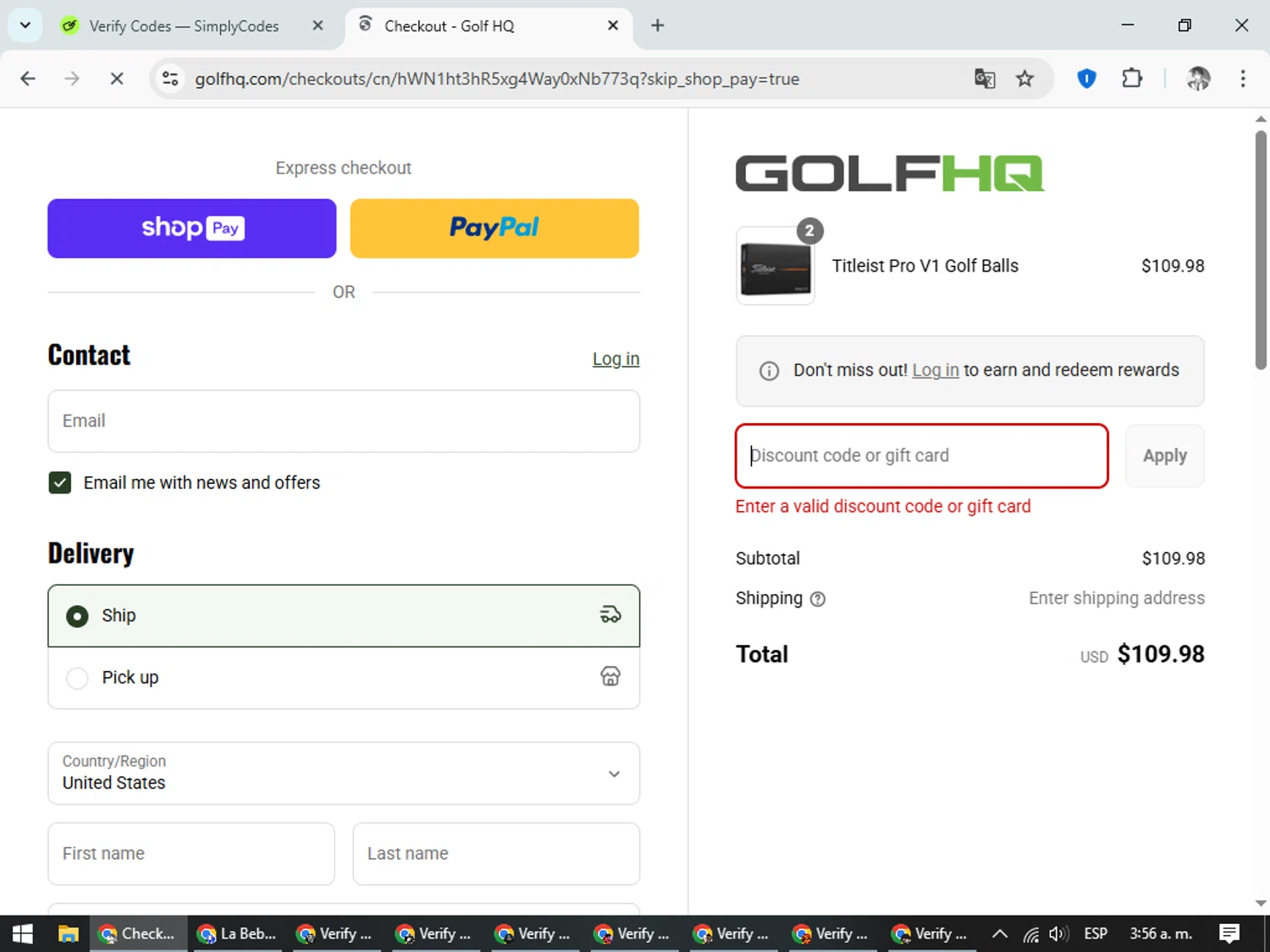Select the Ship delivery radio option
The image size is (1270, 952).
77,616
